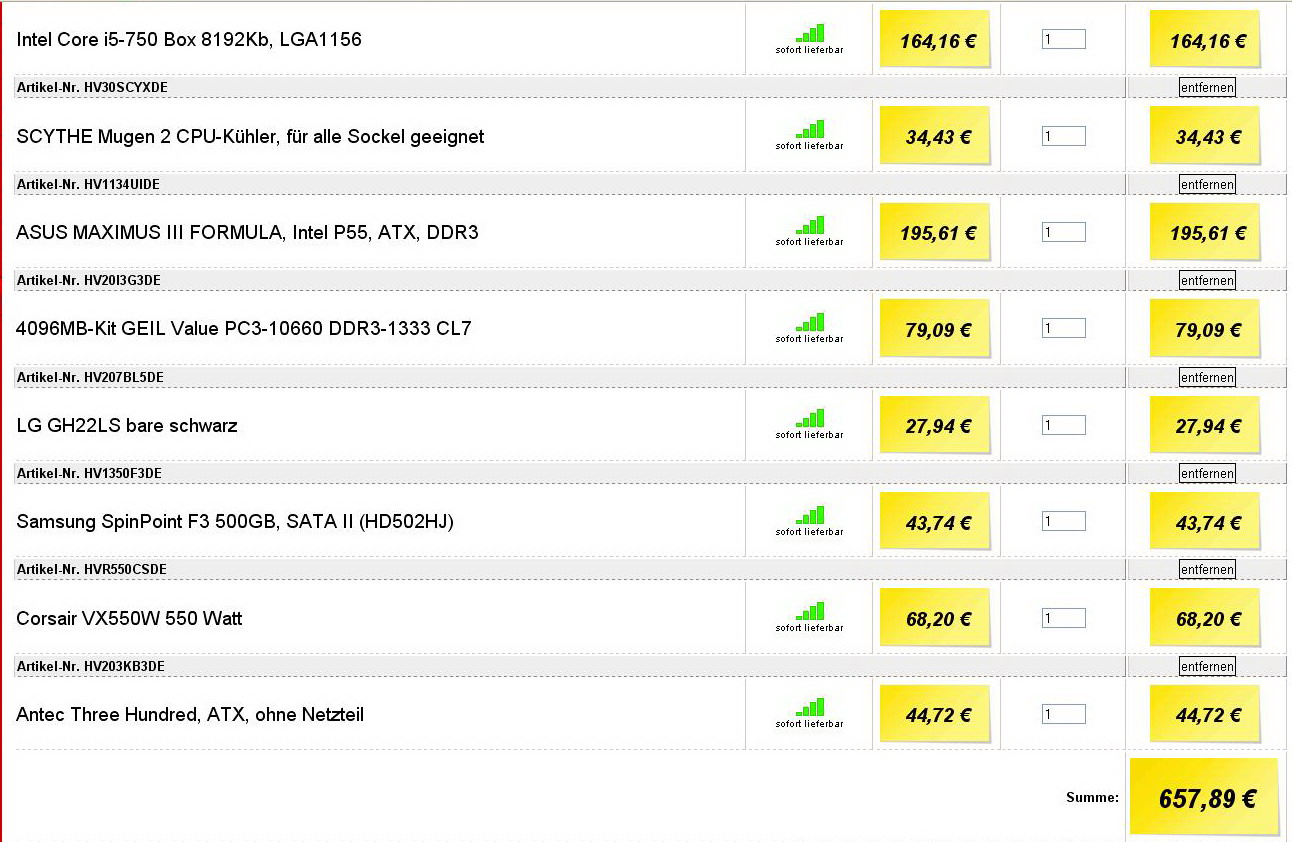Select product name 4096MB-Kit GEIL Value

pyautogui.click(x=243, y=328)
